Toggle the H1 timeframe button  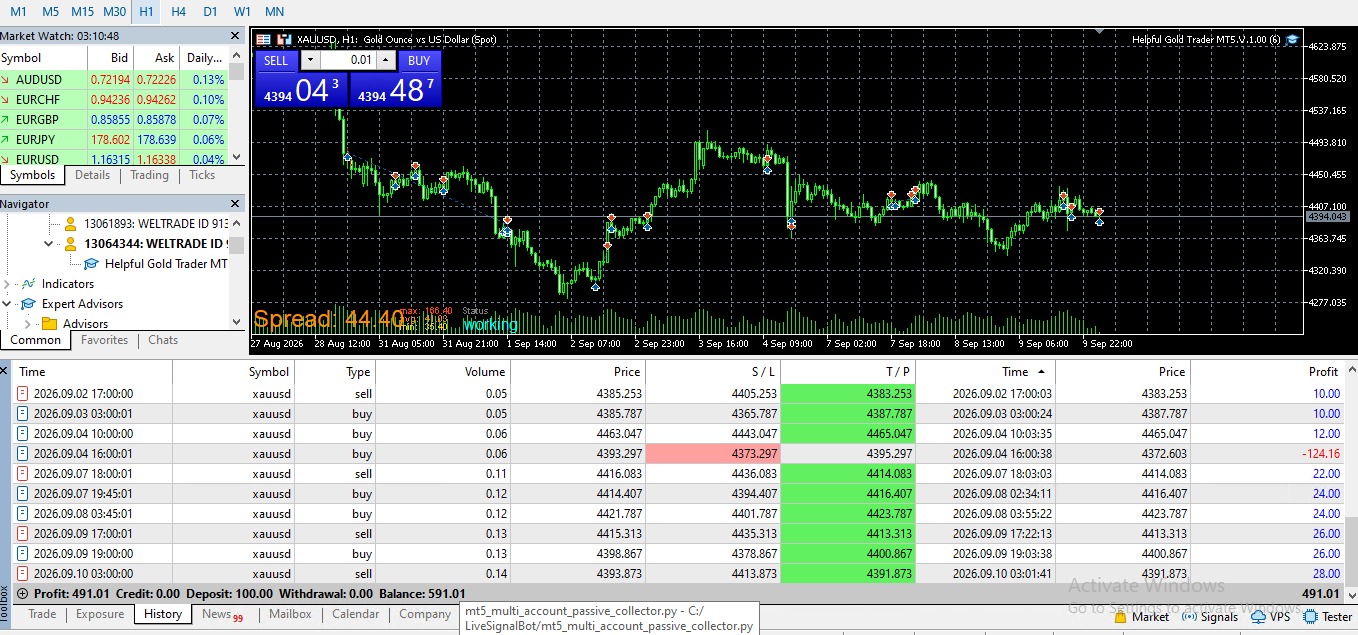[146, 11]
